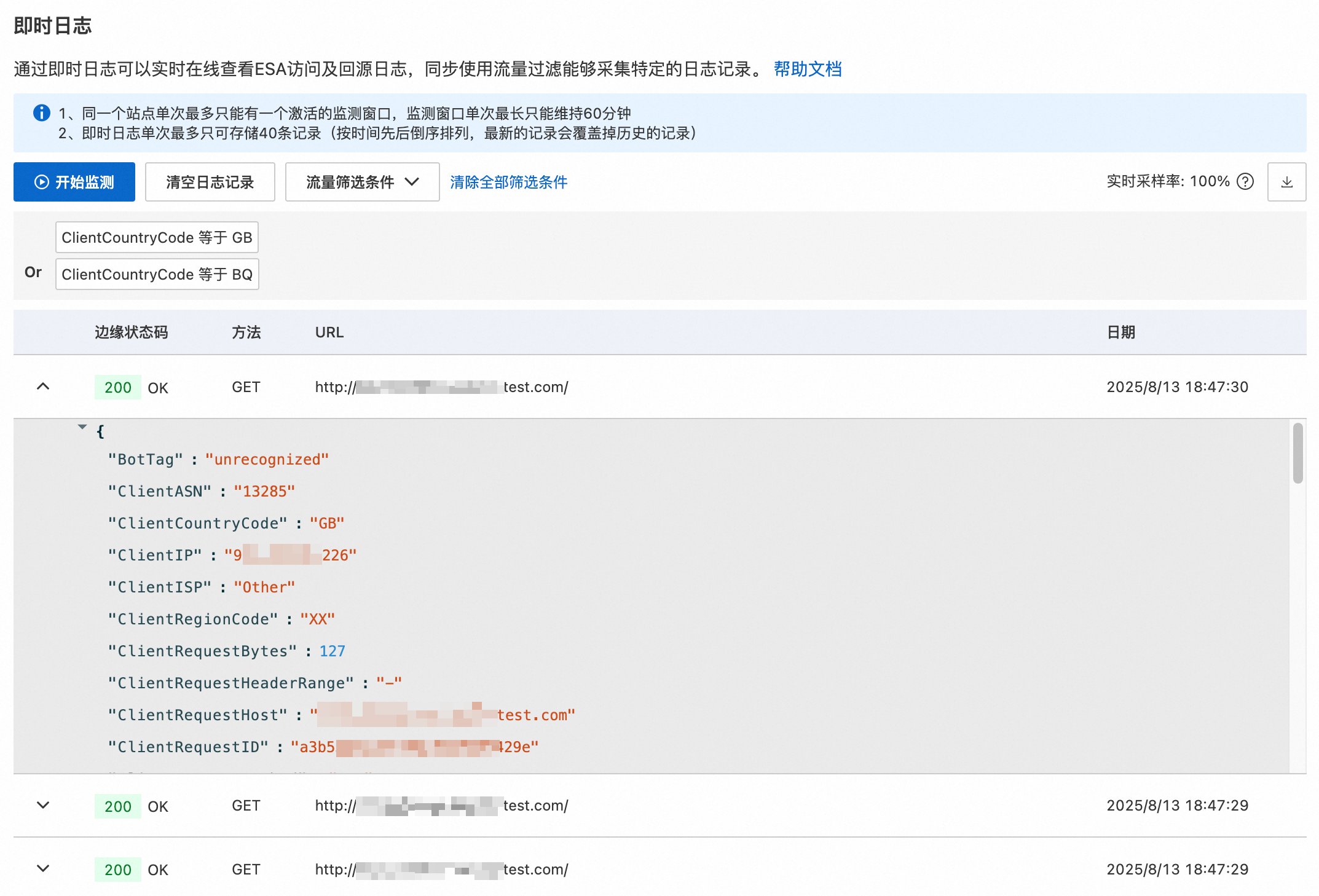1319x896 pixels.
Task: Collapse the 18:47:30 log entry
Action: pyautogui.click(x=43, y=387)
